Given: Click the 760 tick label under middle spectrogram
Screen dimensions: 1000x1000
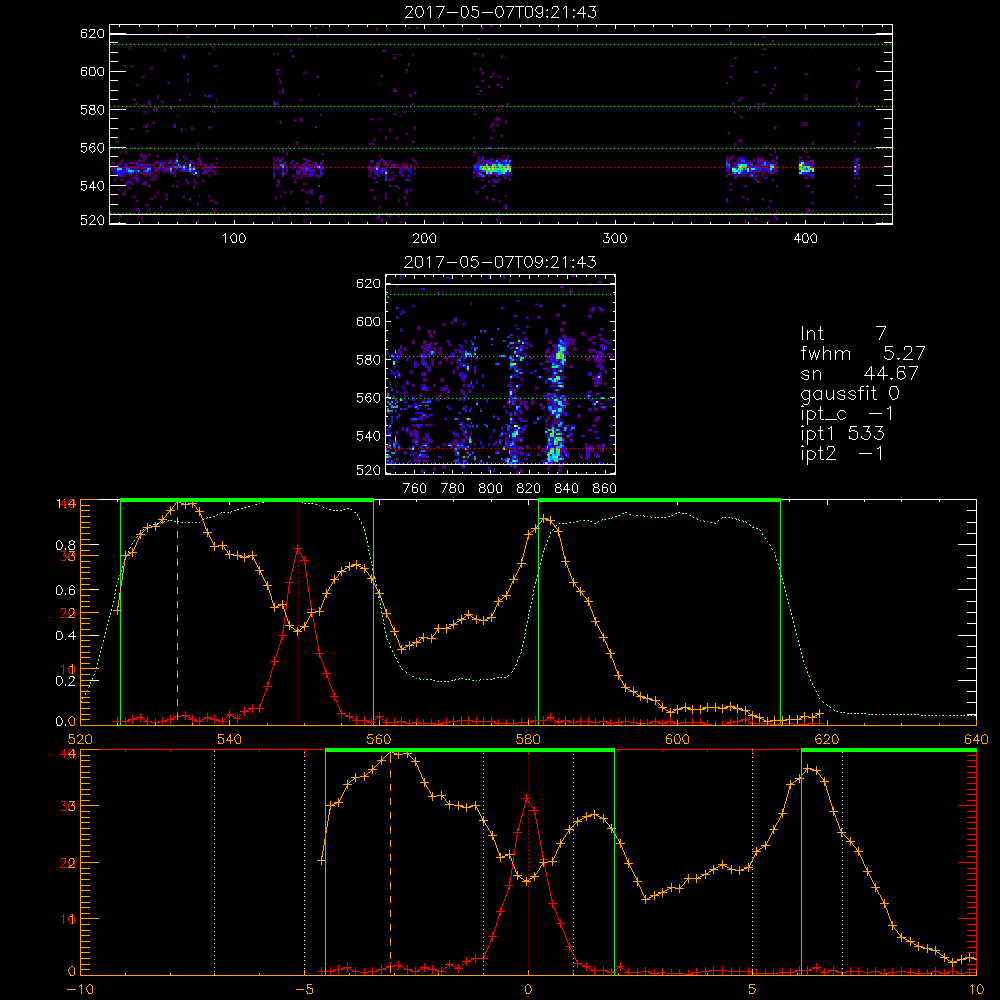Looking at the screenshot, I should 415,489.
